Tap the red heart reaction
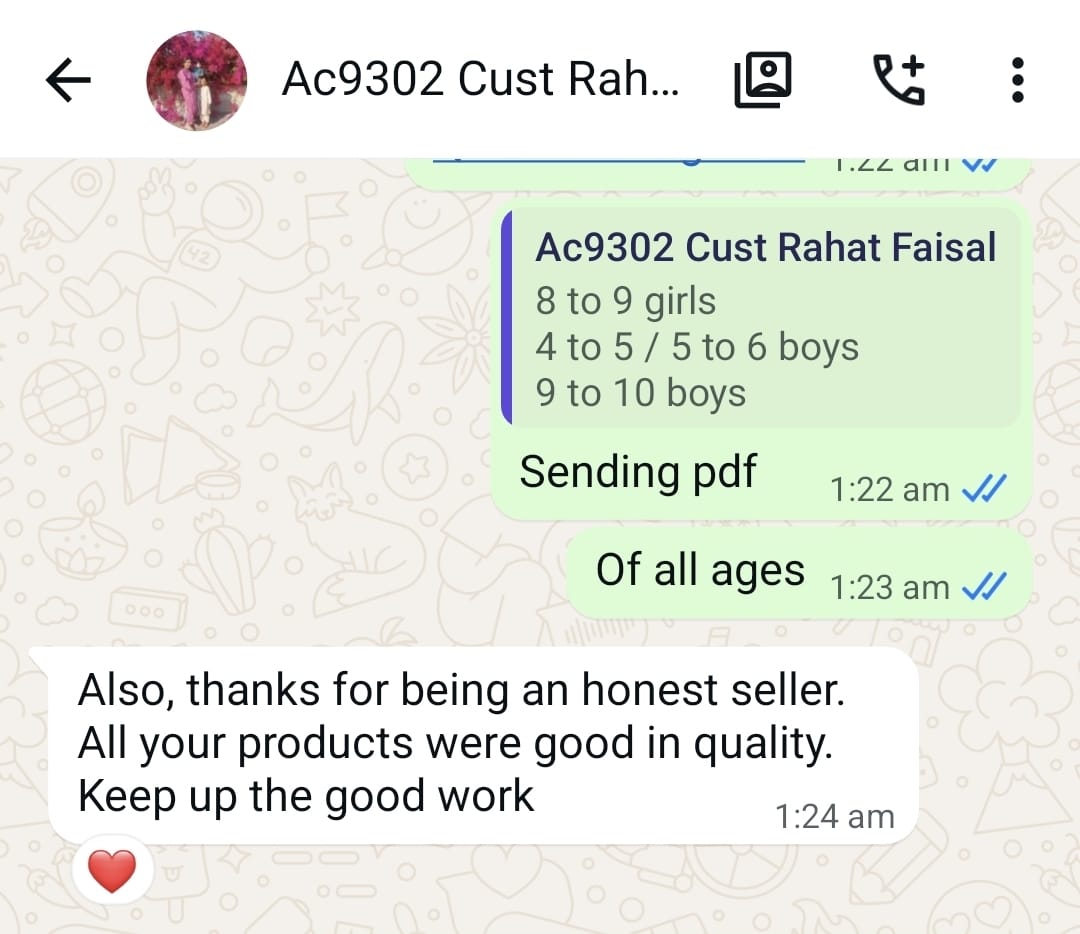 click(x=112, y=871)
